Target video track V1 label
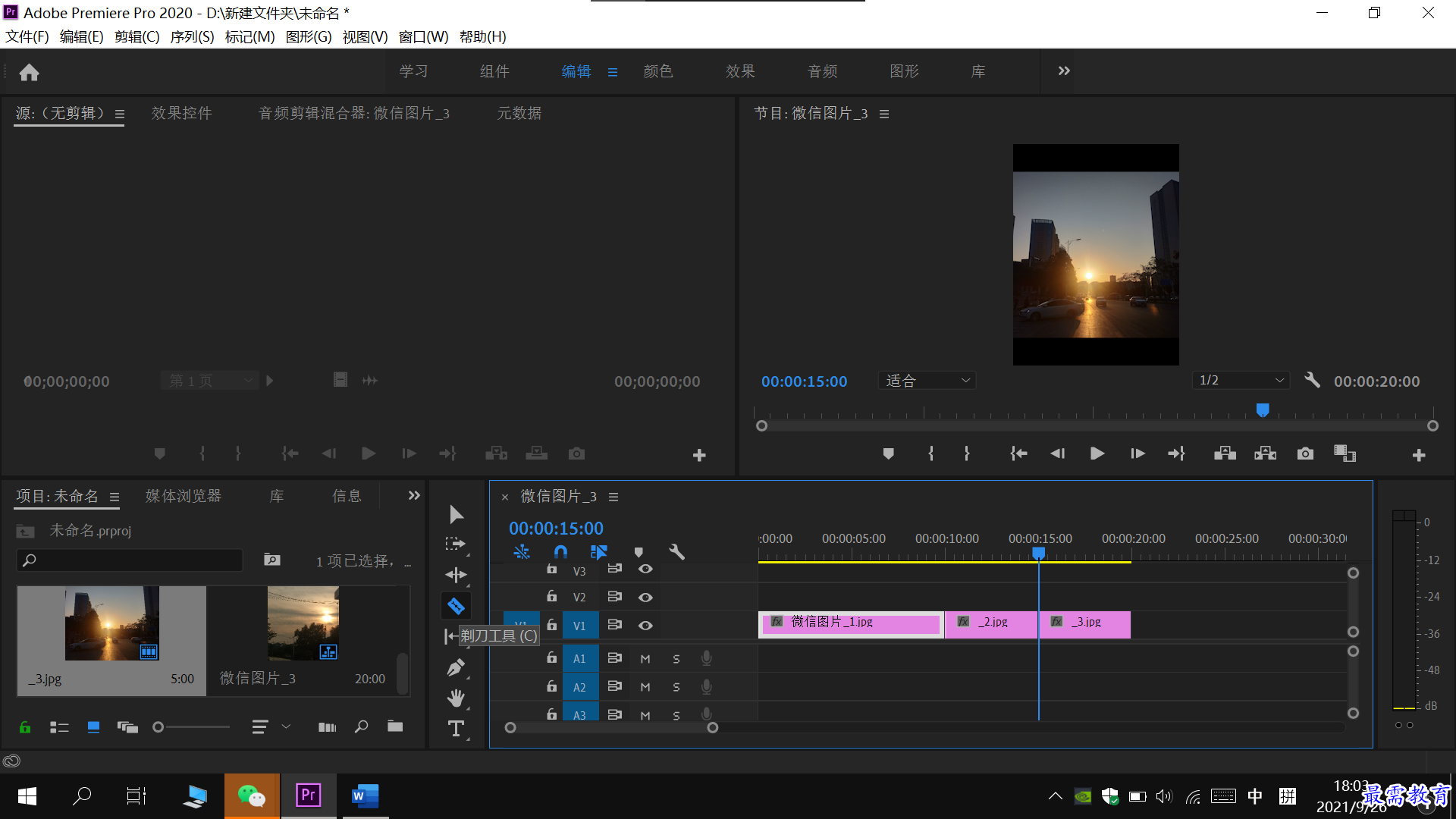 [x=579, y=626]
